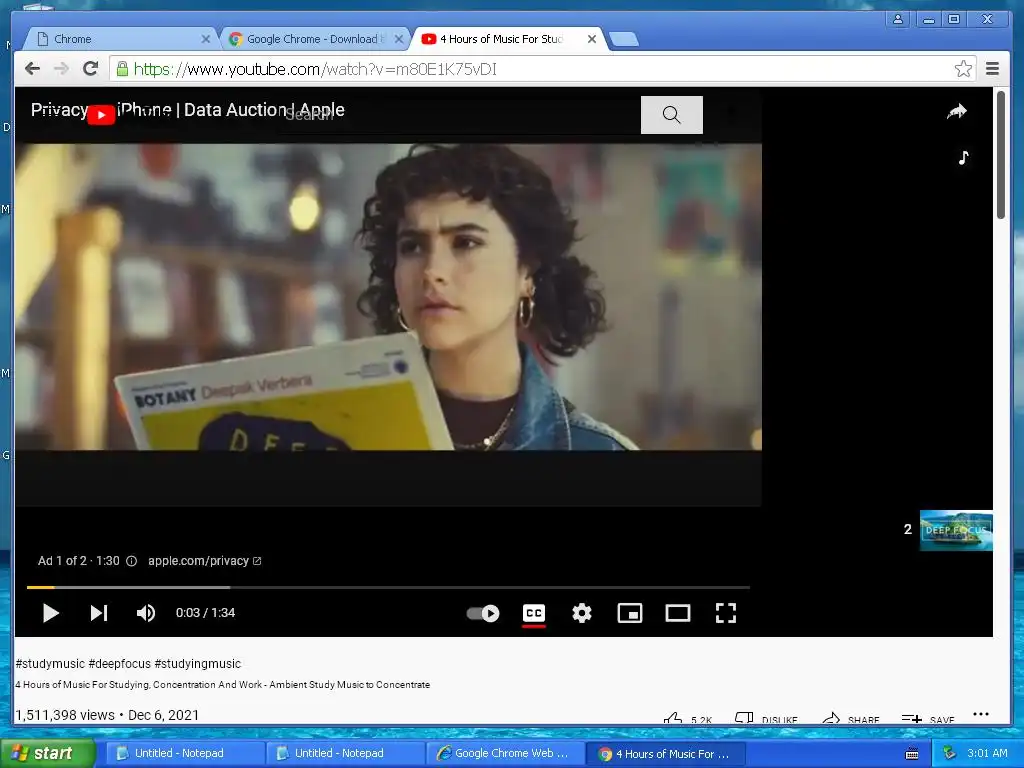Reload the page
This screenshot has height=768, width=1024.
91,69
